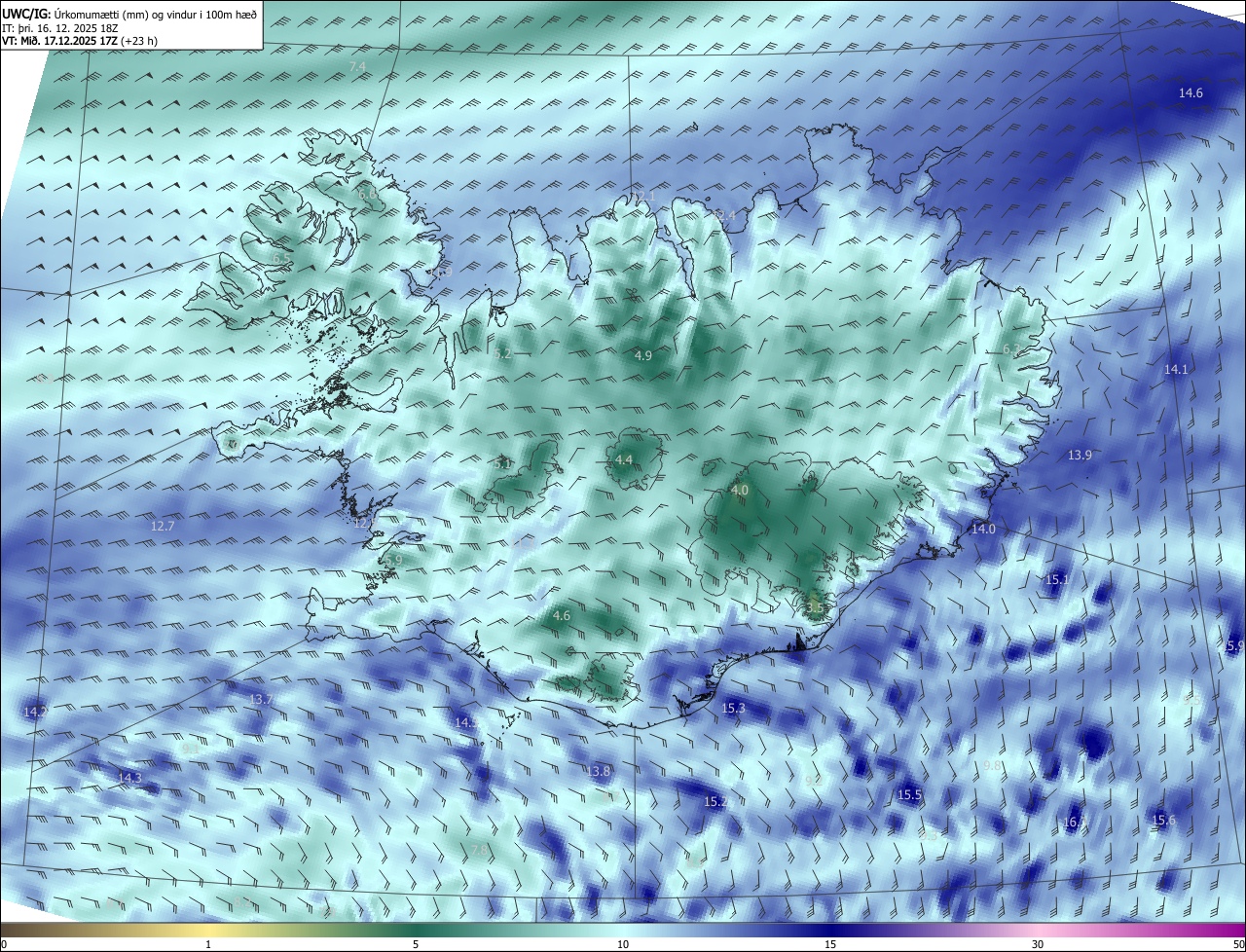
Task: Click the 15.3 value off the south coast
Action: tap(733, 708)
